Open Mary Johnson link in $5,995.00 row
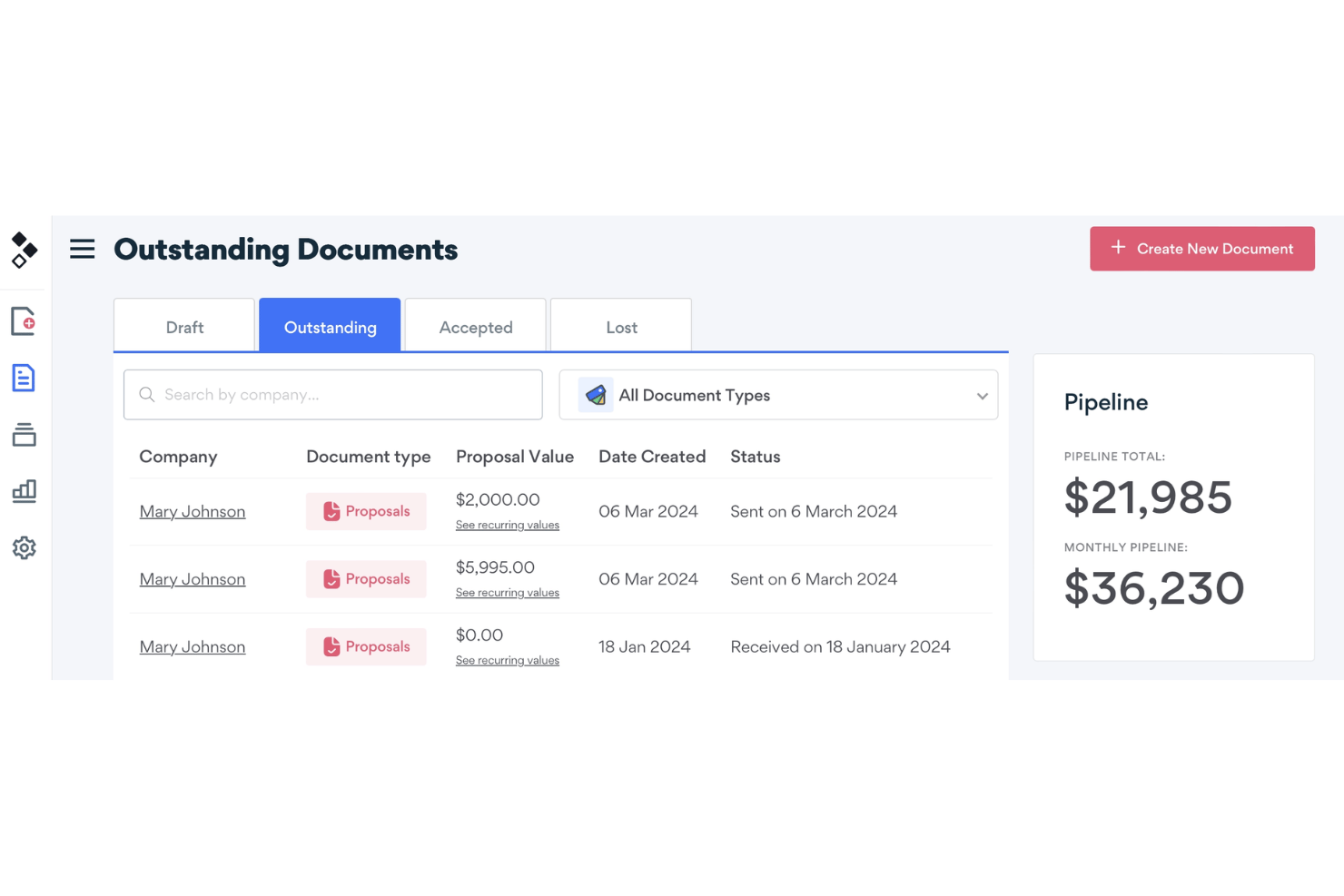 point(193,579)
